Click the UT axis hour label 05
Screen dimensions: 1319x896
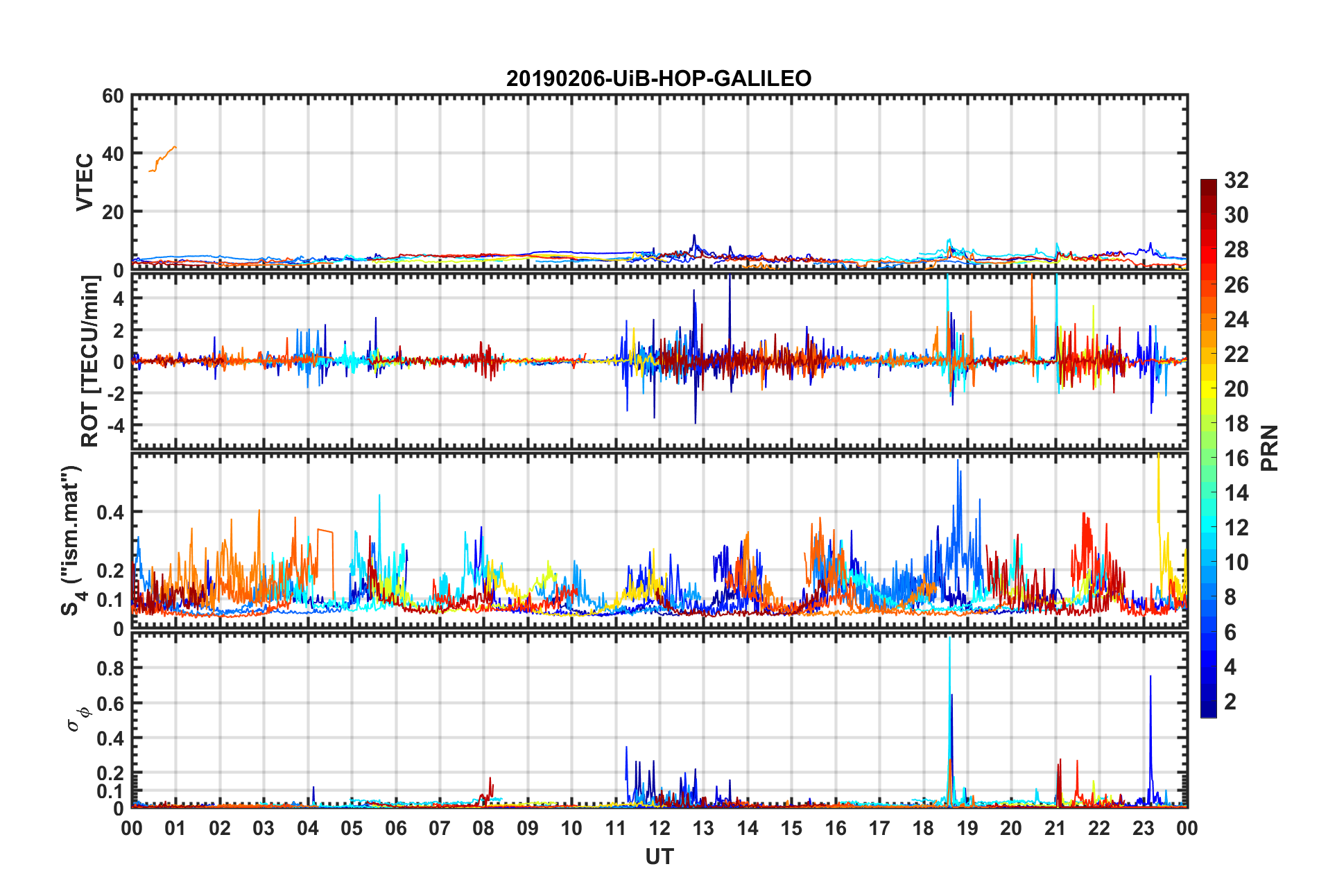pos(352,828)
